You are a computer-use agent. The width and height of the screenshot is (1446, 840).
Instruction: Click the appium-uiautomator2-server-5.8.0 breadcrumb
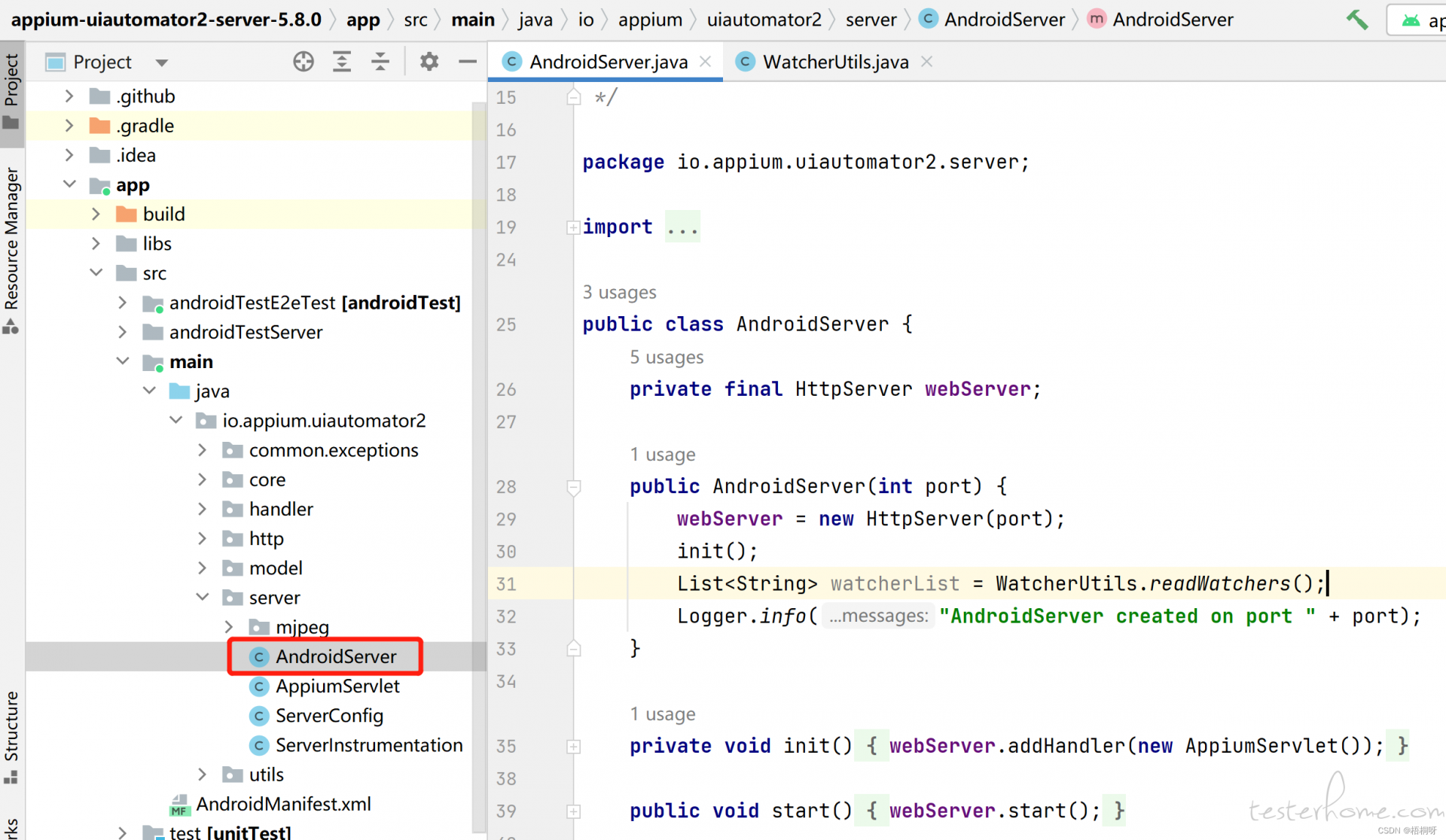click(166, 20)
